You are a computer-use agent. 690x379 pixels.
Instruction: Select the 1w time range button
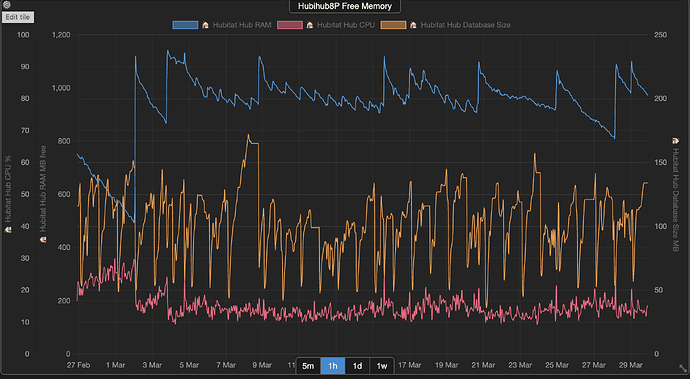[x=382, y=366]
